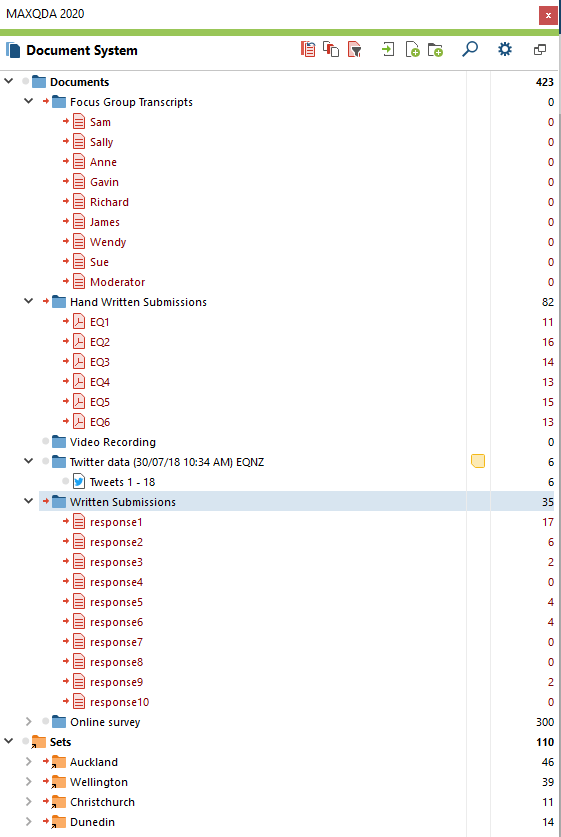
Task: Click the Twitter bird icon for Tweets 1 - 18
Action: (x=79, y=481)
